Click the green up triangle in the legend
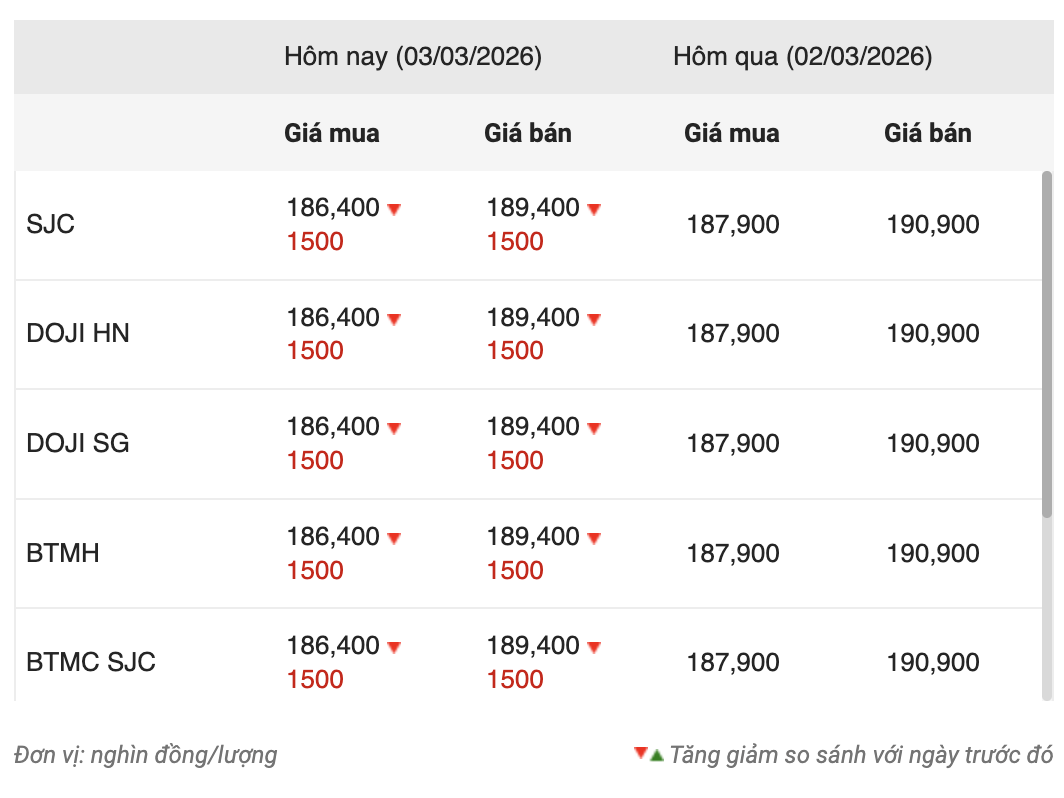 pyautogui.click(x=657, y=755)
